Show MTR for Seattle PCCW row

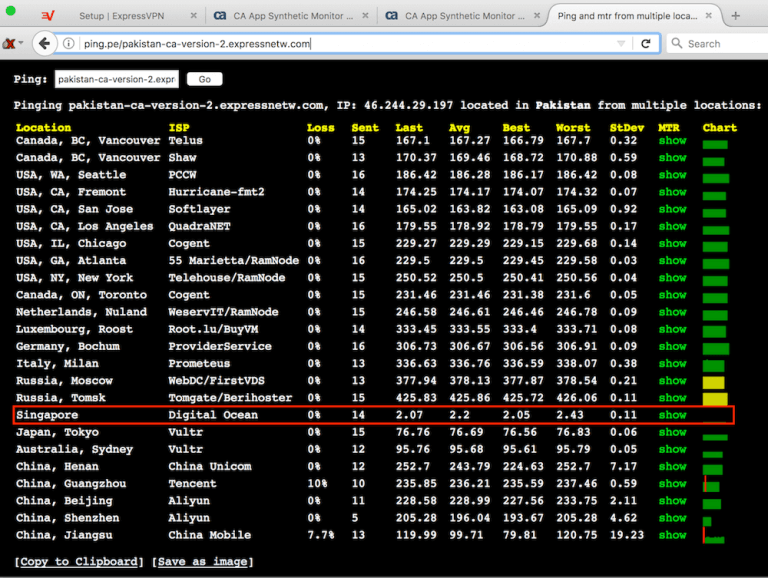tap(672, 175)
